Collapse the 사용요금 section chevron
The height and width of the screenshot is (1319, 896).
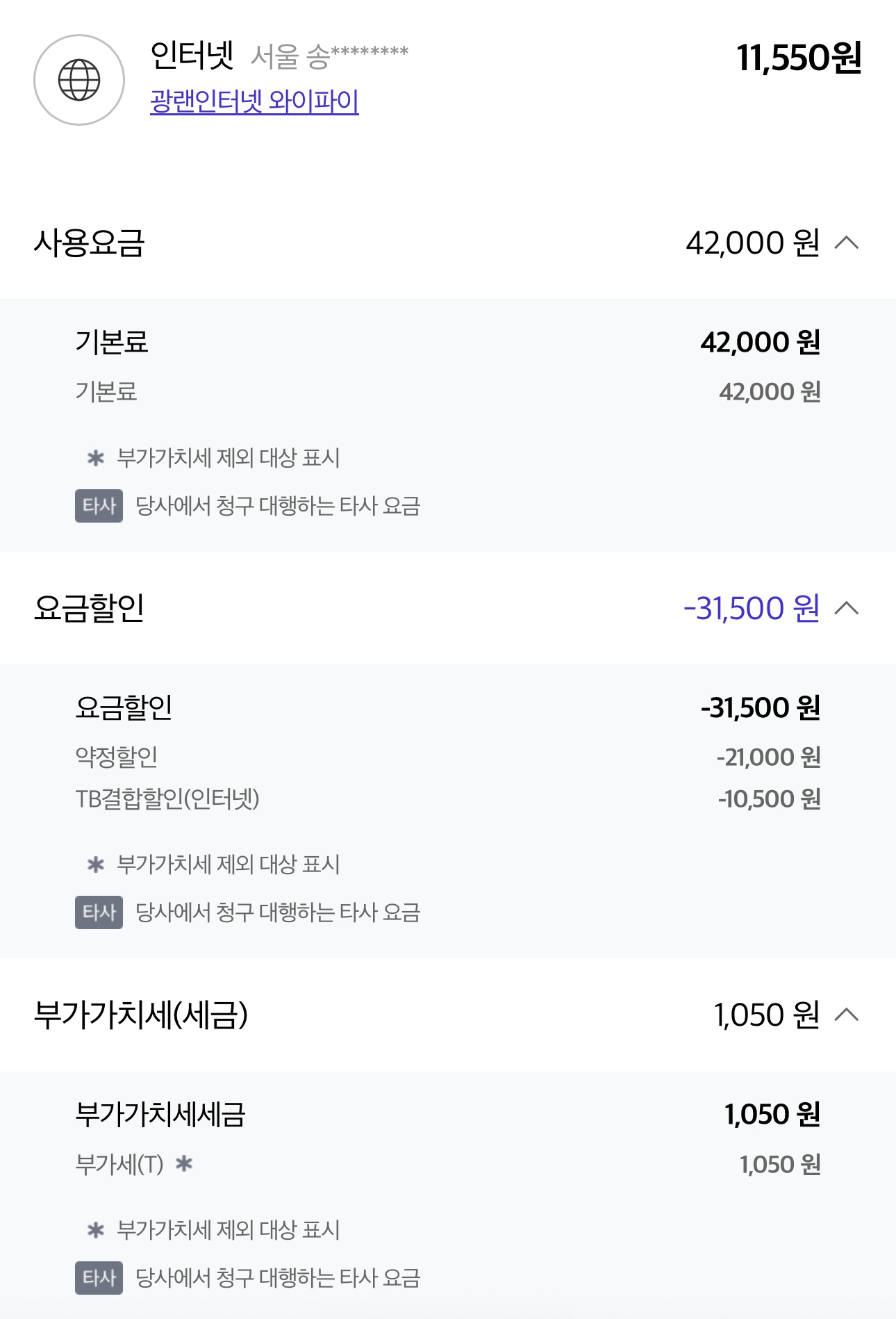pos(847,243)
